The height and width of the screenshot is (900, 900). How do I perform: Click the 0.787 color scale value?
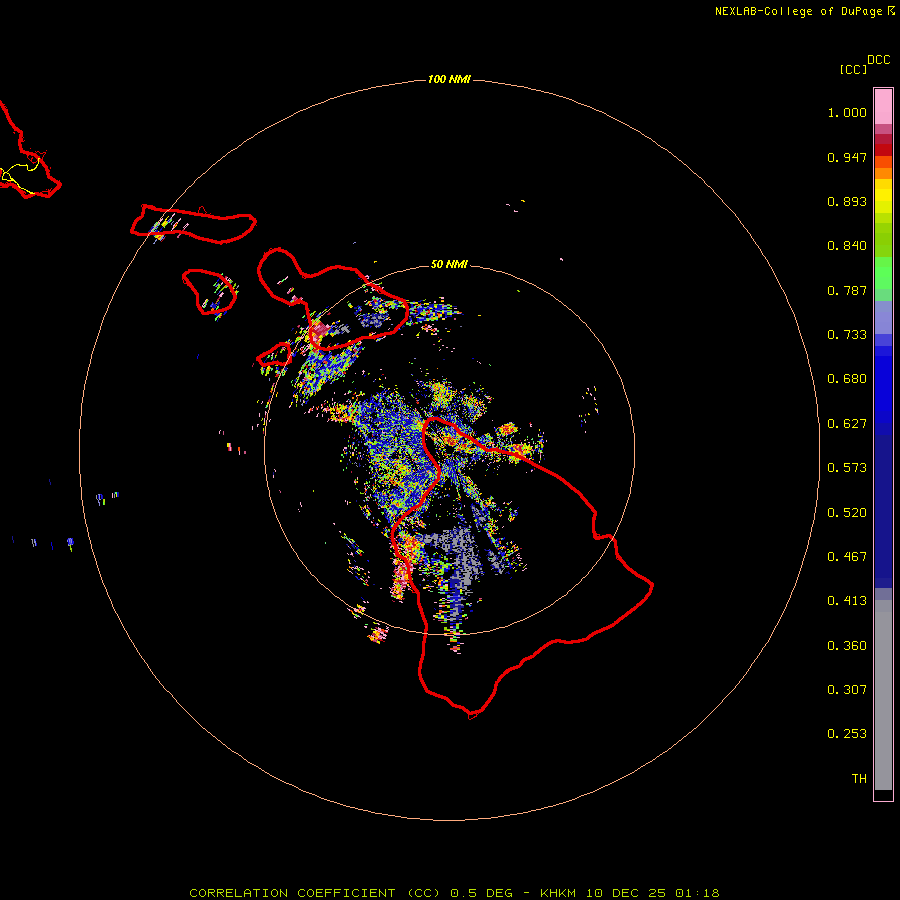tap(847, 290)
